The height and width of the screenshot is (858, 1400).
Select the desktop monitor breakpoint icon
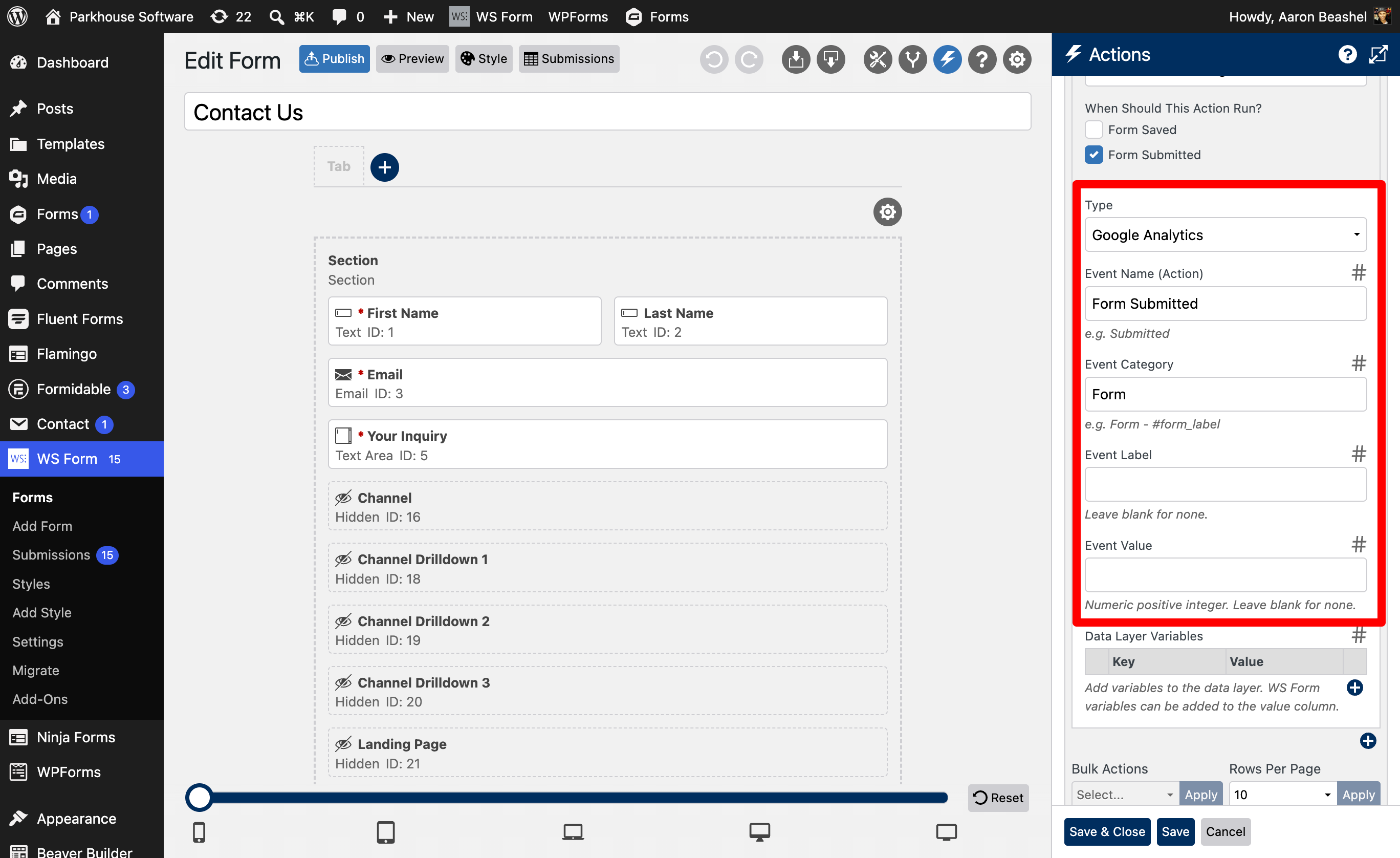coord(760,832)
